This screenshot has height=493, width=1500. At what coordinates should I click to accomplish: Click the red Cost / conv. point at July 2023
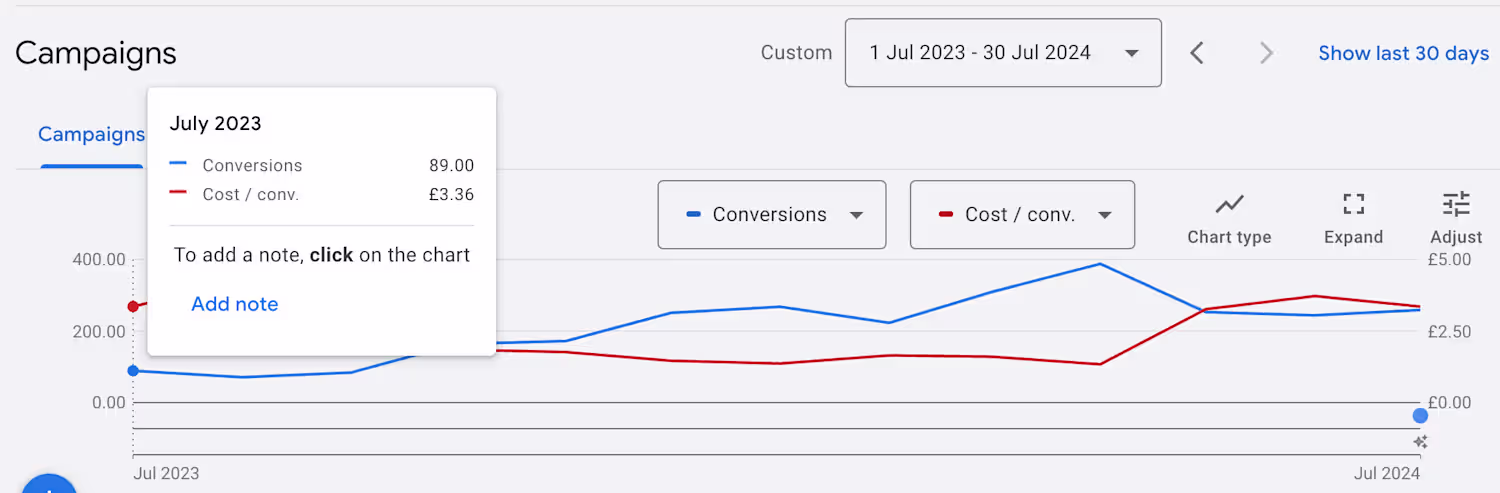click(133, 306)
